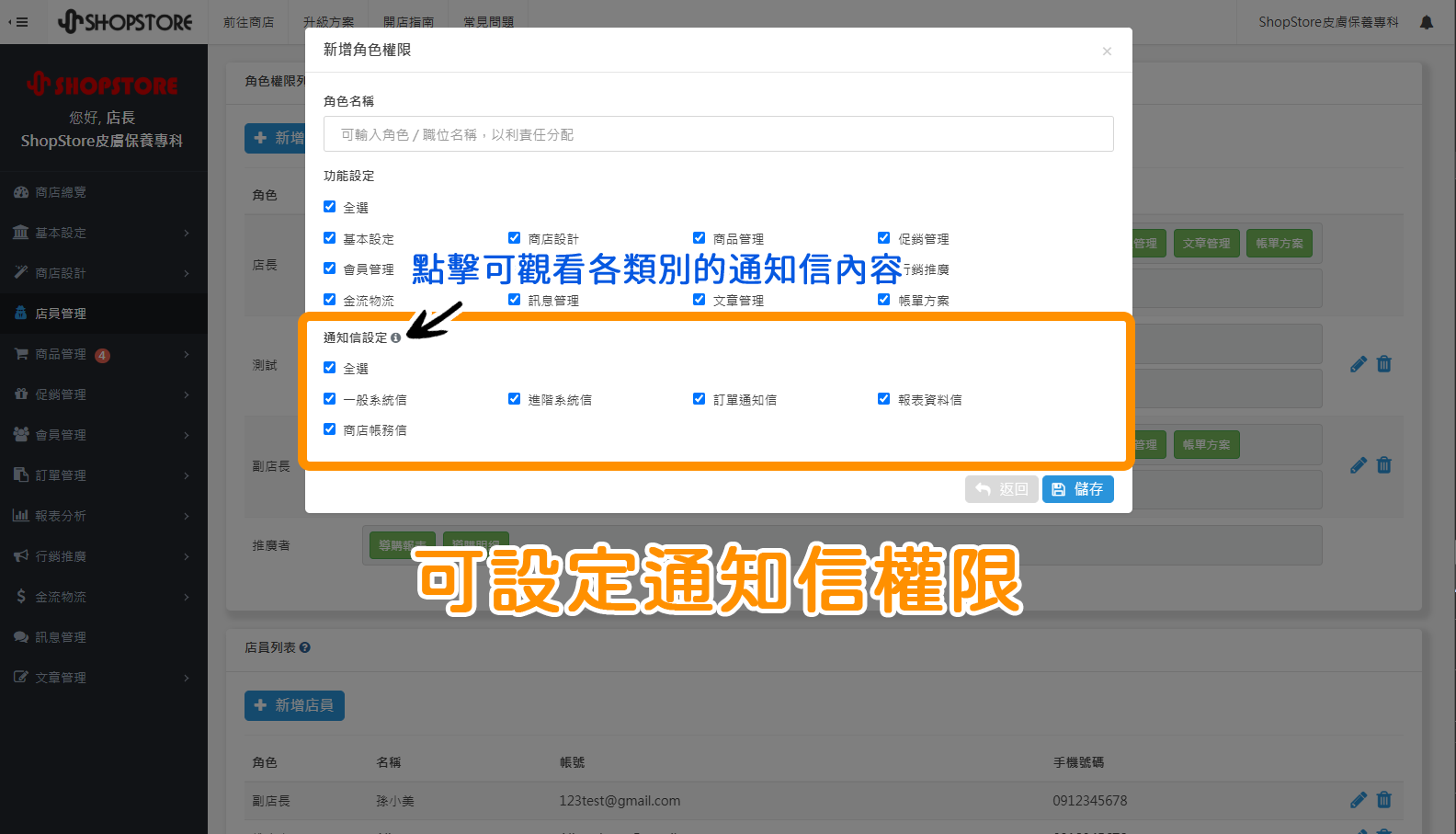Open 常見問題 in top navigation

pos(488,22)
